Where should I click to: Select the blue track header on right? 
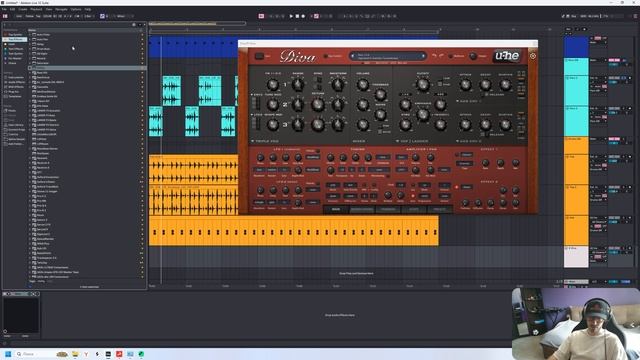click(x=576, y=47)
